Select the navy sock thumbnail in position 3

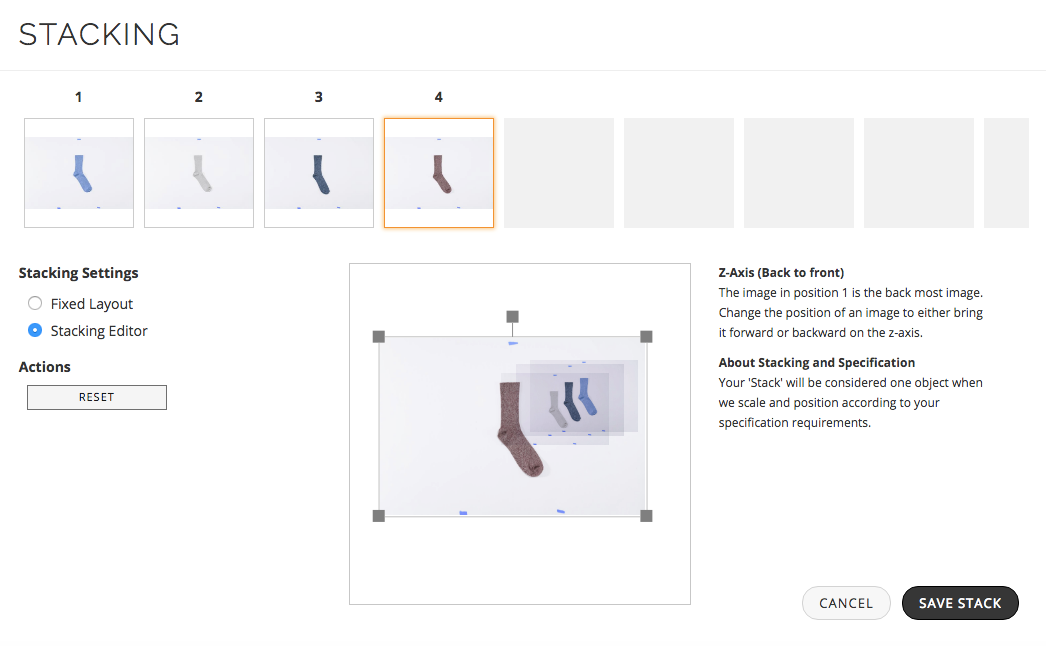(319, 173)
